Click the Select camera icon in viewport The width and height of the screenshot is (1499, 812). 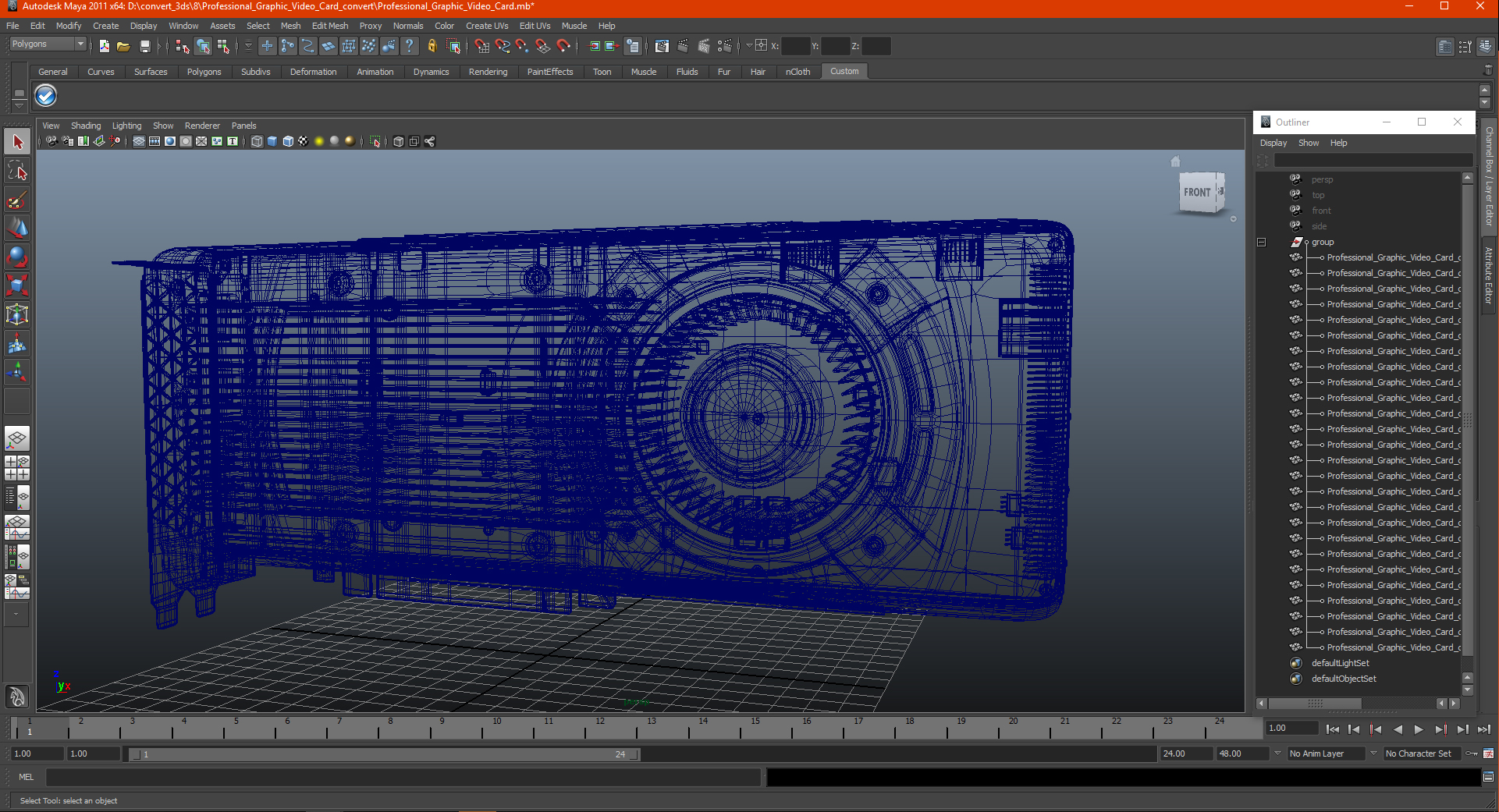[x=52, y=141]
